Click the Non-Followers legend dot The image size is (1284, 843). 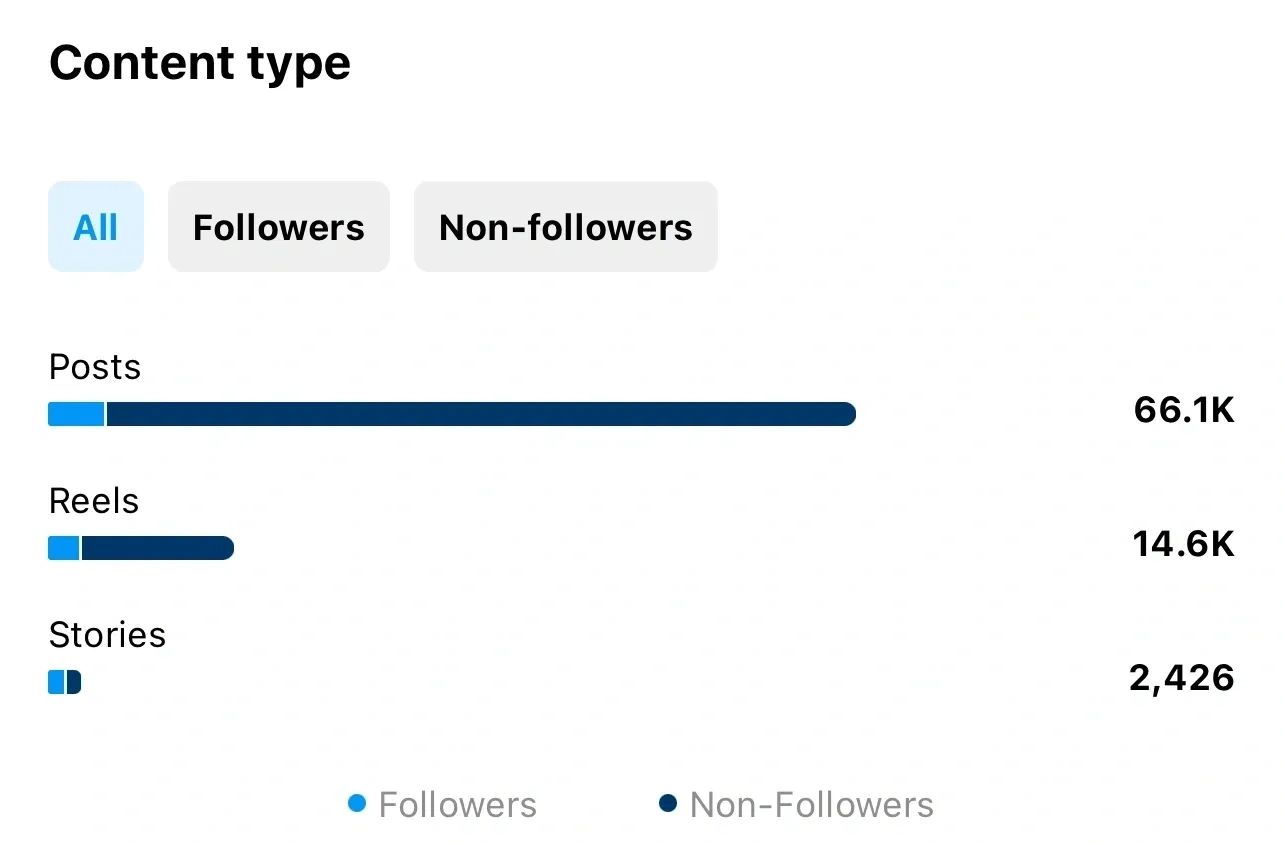[x=668, y=803]
